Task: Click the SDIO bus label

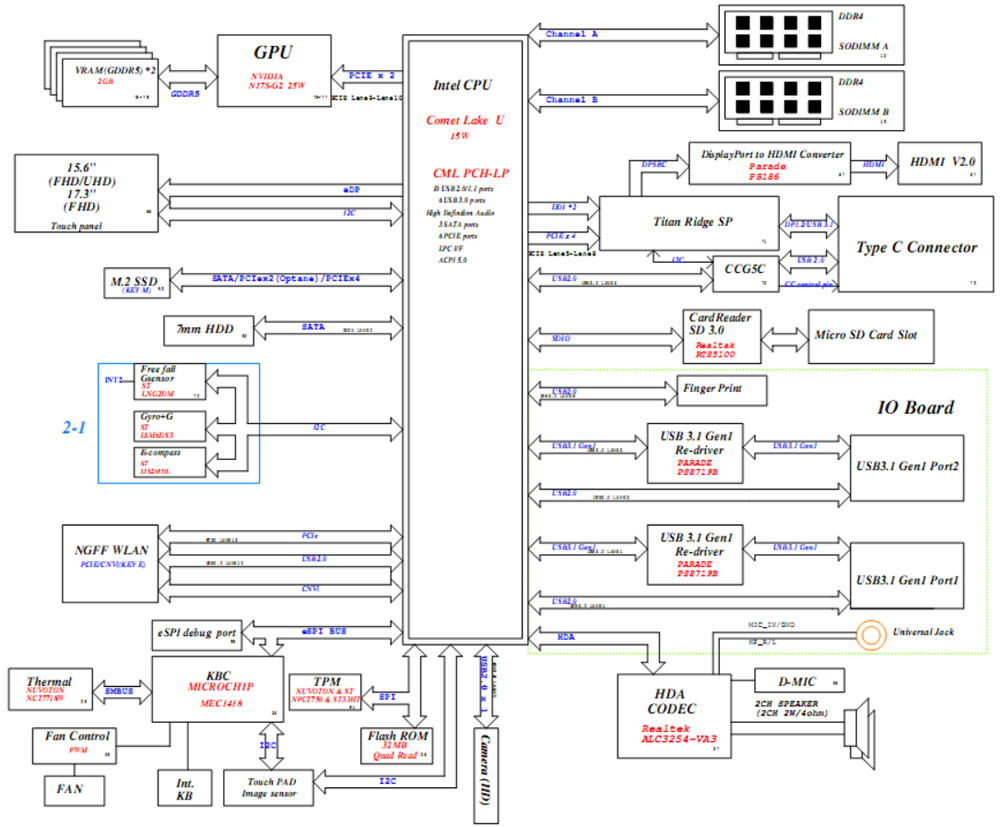Action: tap(561, 338)
